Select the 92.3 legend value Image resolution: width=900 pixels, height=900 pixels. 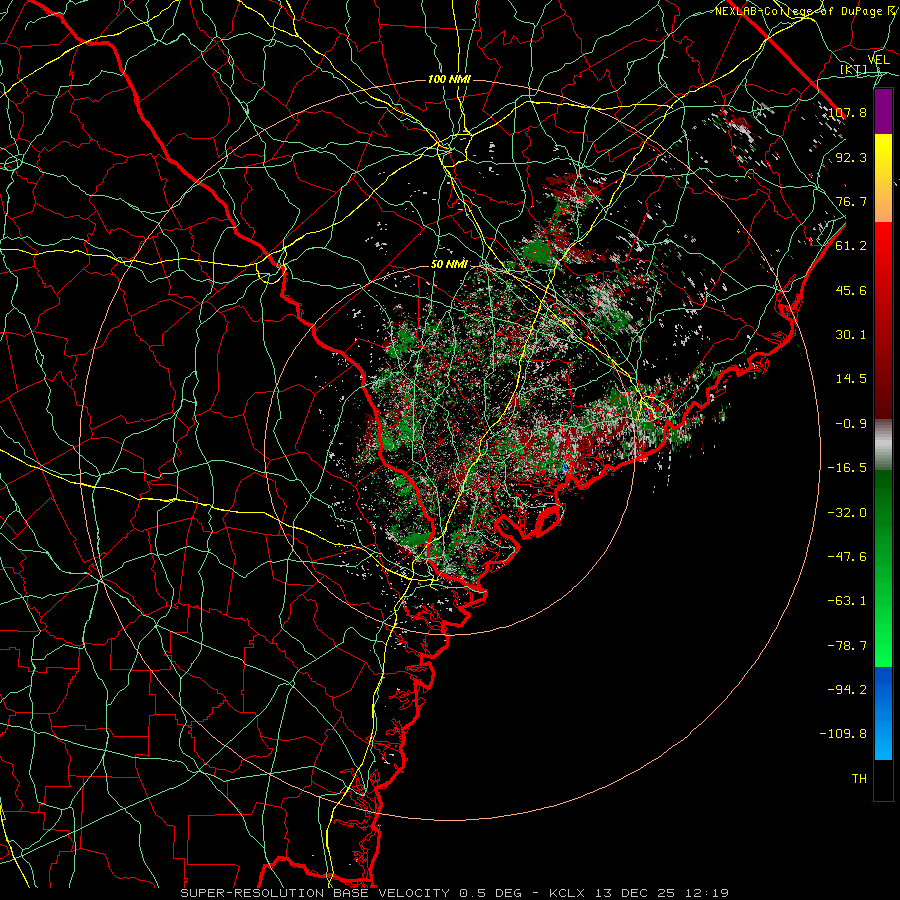(x=851, y=157)
